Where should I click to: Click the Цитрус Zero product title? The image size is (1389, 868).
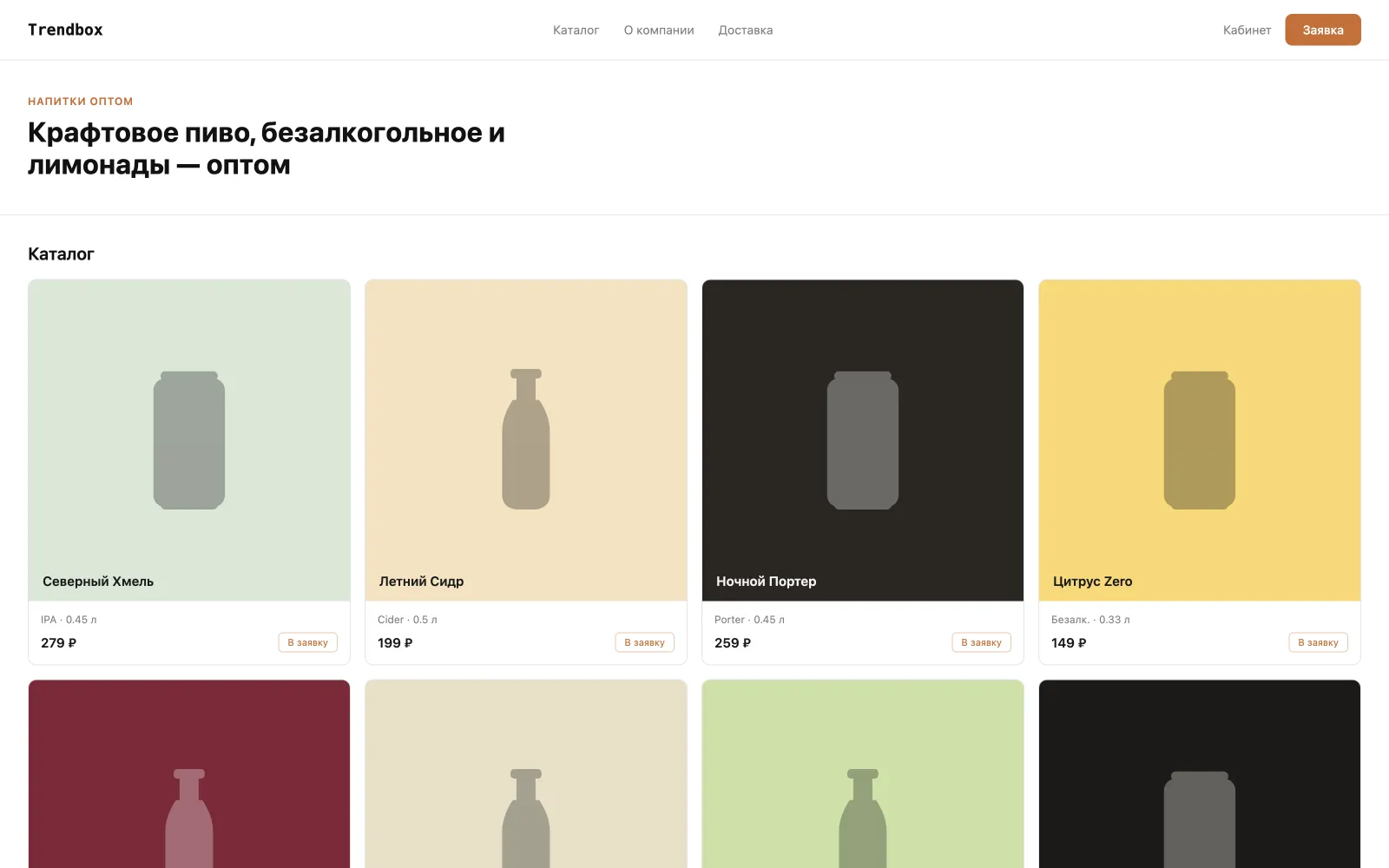pyautogui.click(x=1092, y=582)
